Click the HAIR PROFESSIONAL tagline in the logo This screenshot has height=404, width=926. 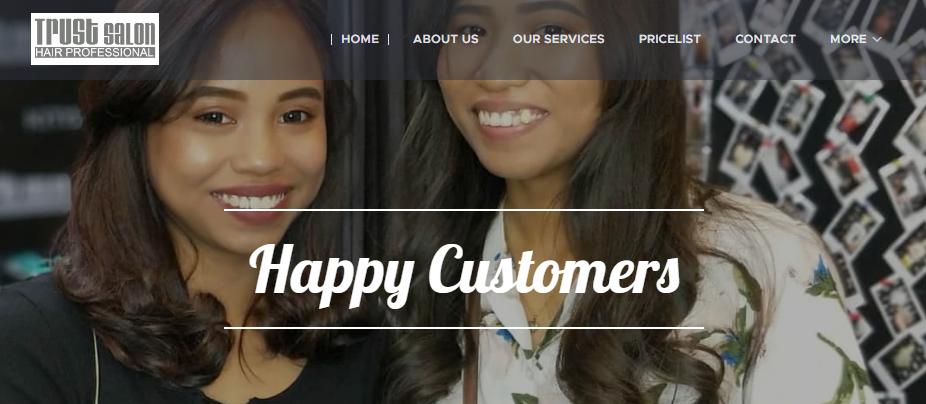(x=94, y=53)
